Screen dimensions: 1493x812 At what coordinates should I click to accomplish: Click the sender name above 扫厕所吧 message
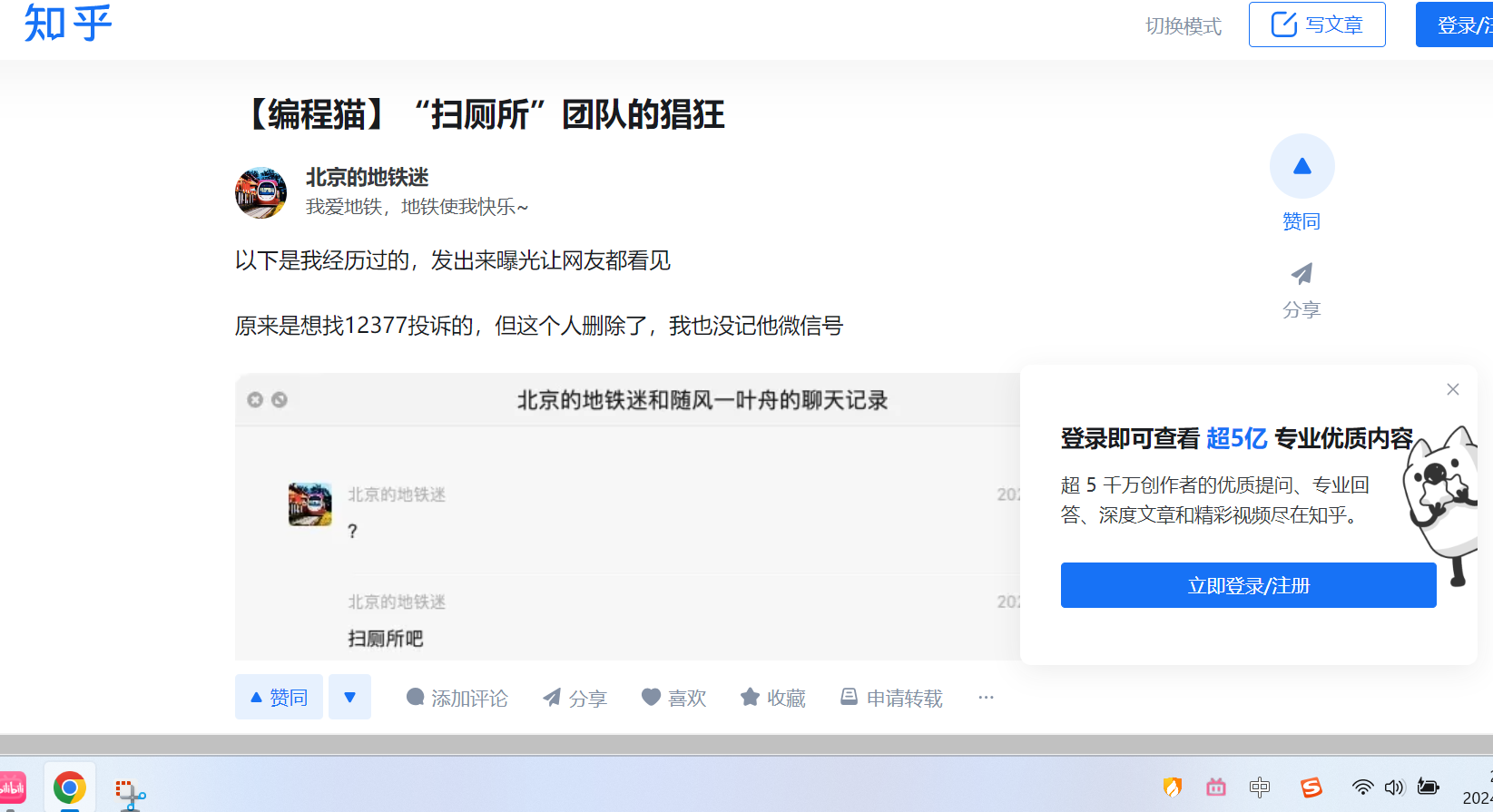coord(397,602)
